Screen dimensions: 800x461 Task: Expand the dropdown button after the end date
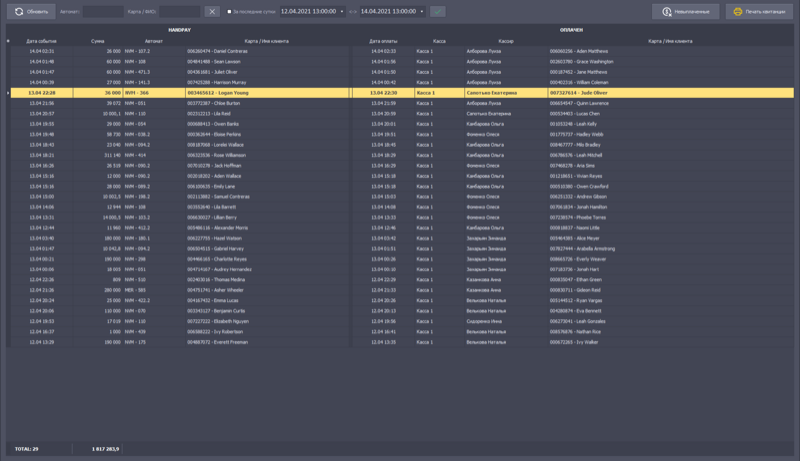click(x=437, y=11)
